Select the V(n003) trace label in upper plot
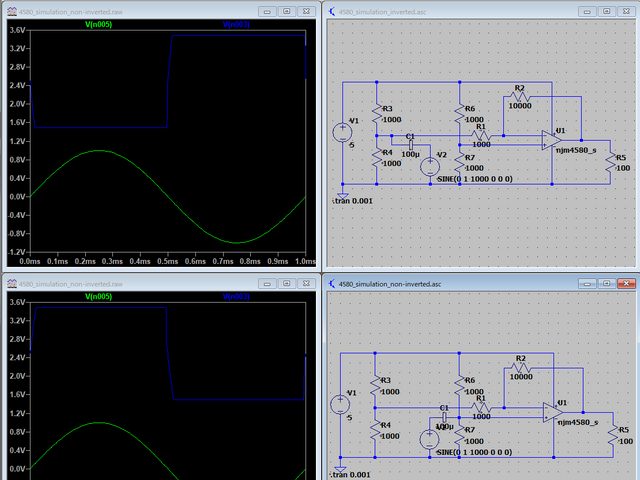Image resolution: width=640 pixels, height=480 pixels. tap(236, 24)
